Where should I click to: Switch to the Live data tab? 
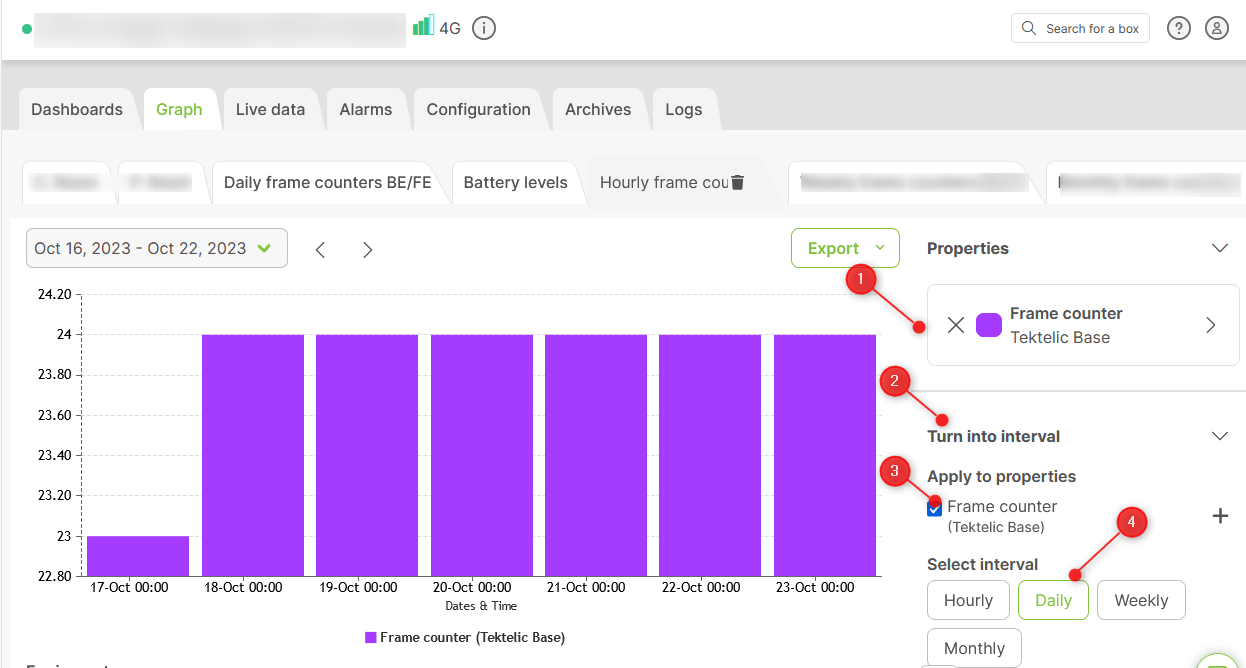tap(270, 109)
